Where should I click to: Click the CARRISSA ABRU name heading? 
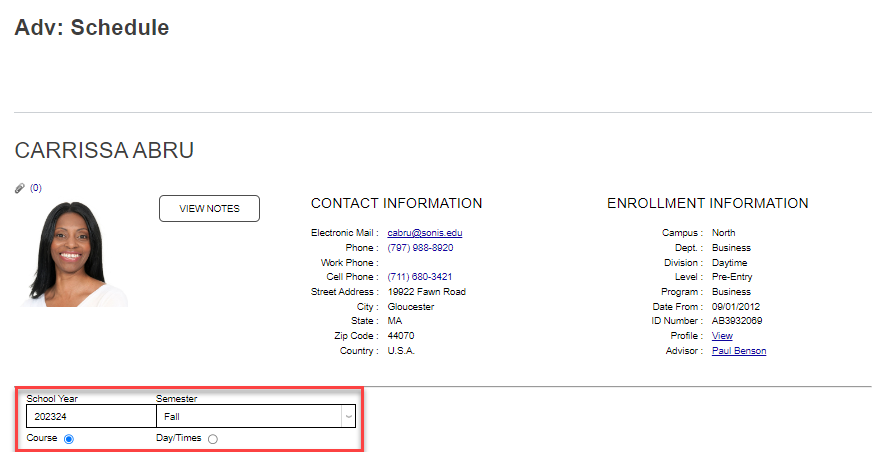coord(104,150)
